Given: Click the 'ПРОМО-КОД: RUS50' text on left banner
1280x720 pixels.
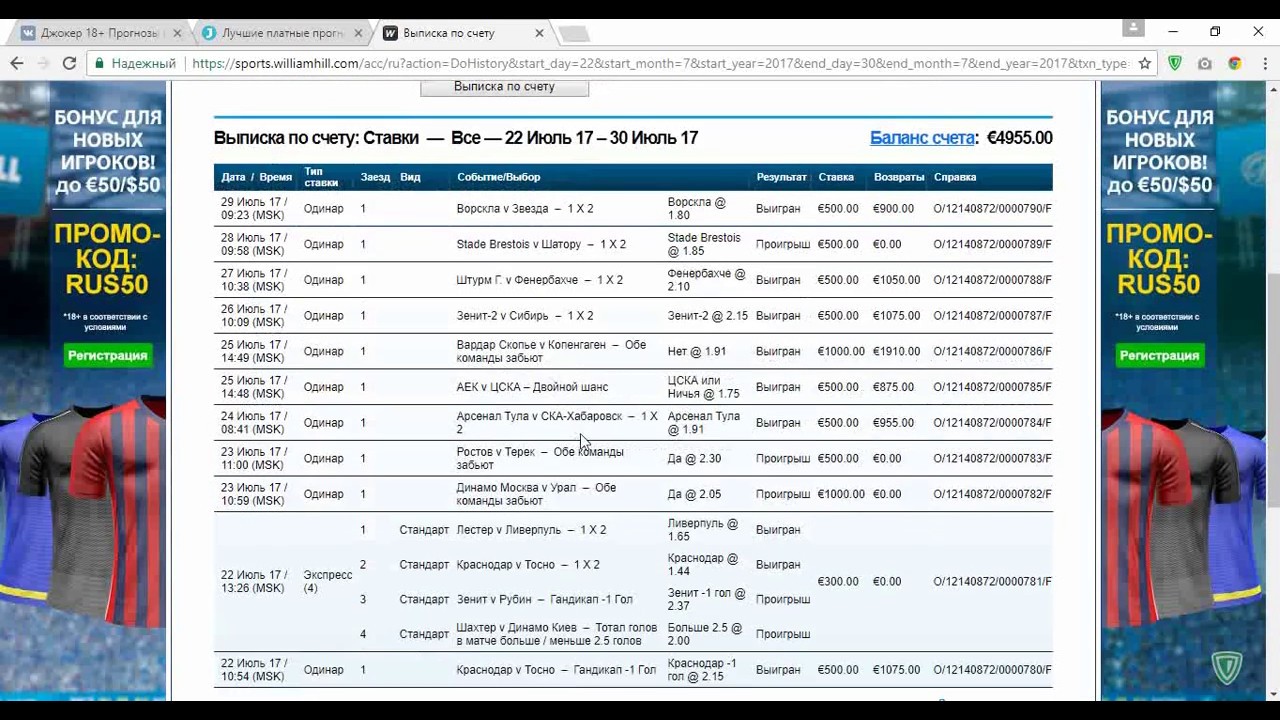Looking at the screenshot, I should pyautogui.click(x=108, y=259).
